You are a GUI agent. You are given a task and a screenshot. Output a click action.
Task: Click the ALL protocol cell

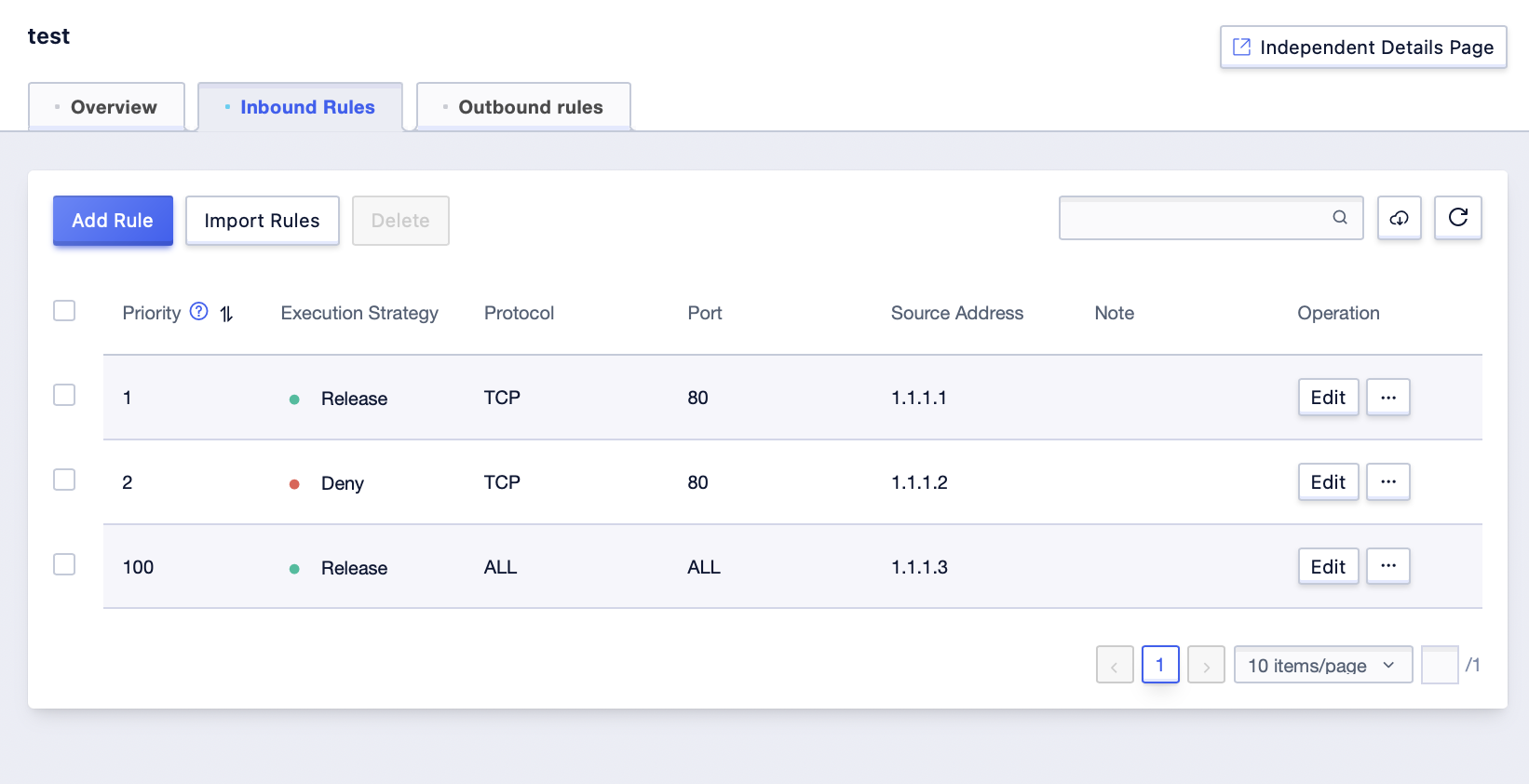pyautogui.click(x=500, y=567)
